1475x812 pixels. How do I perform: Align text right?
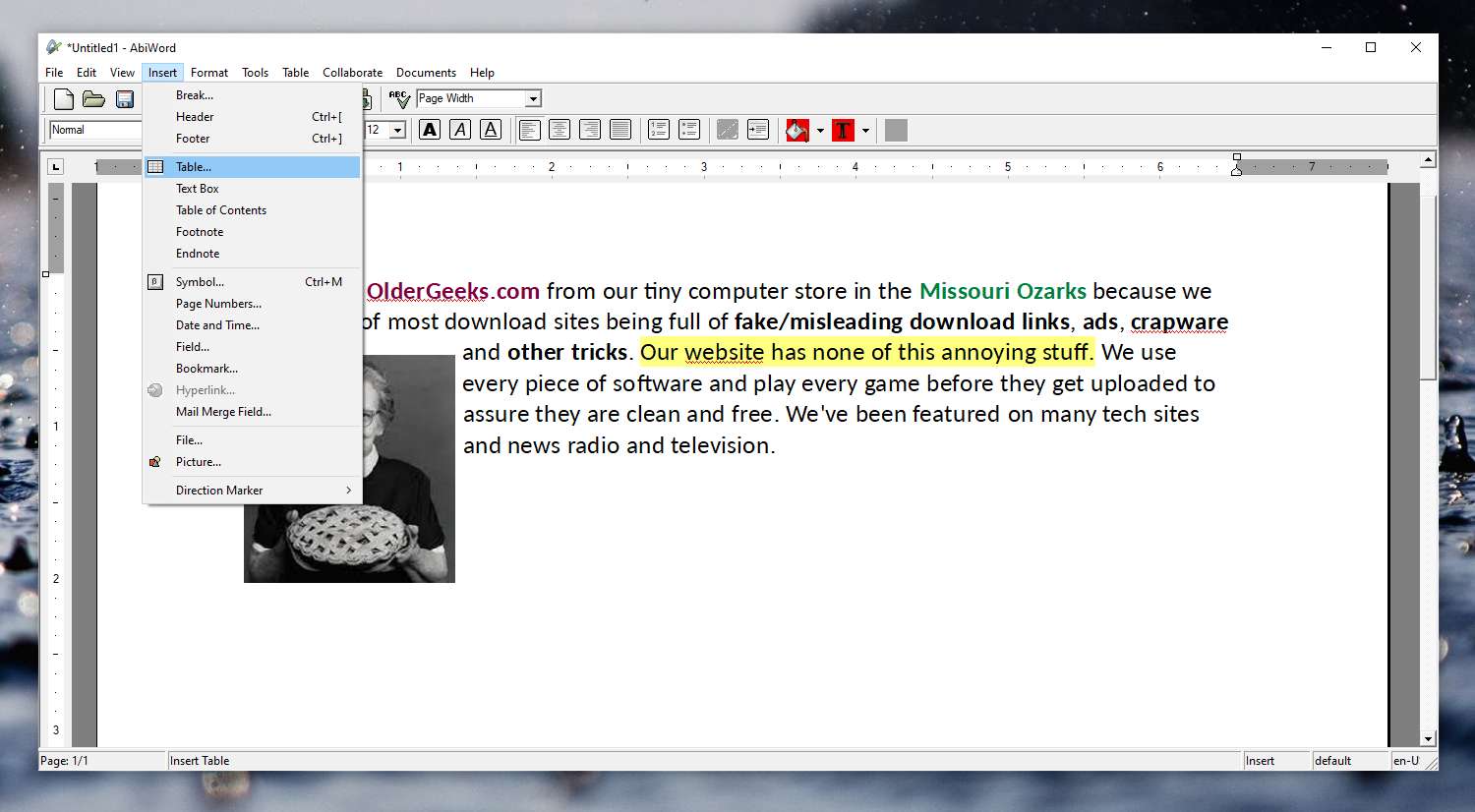click(x=590, y=130)
